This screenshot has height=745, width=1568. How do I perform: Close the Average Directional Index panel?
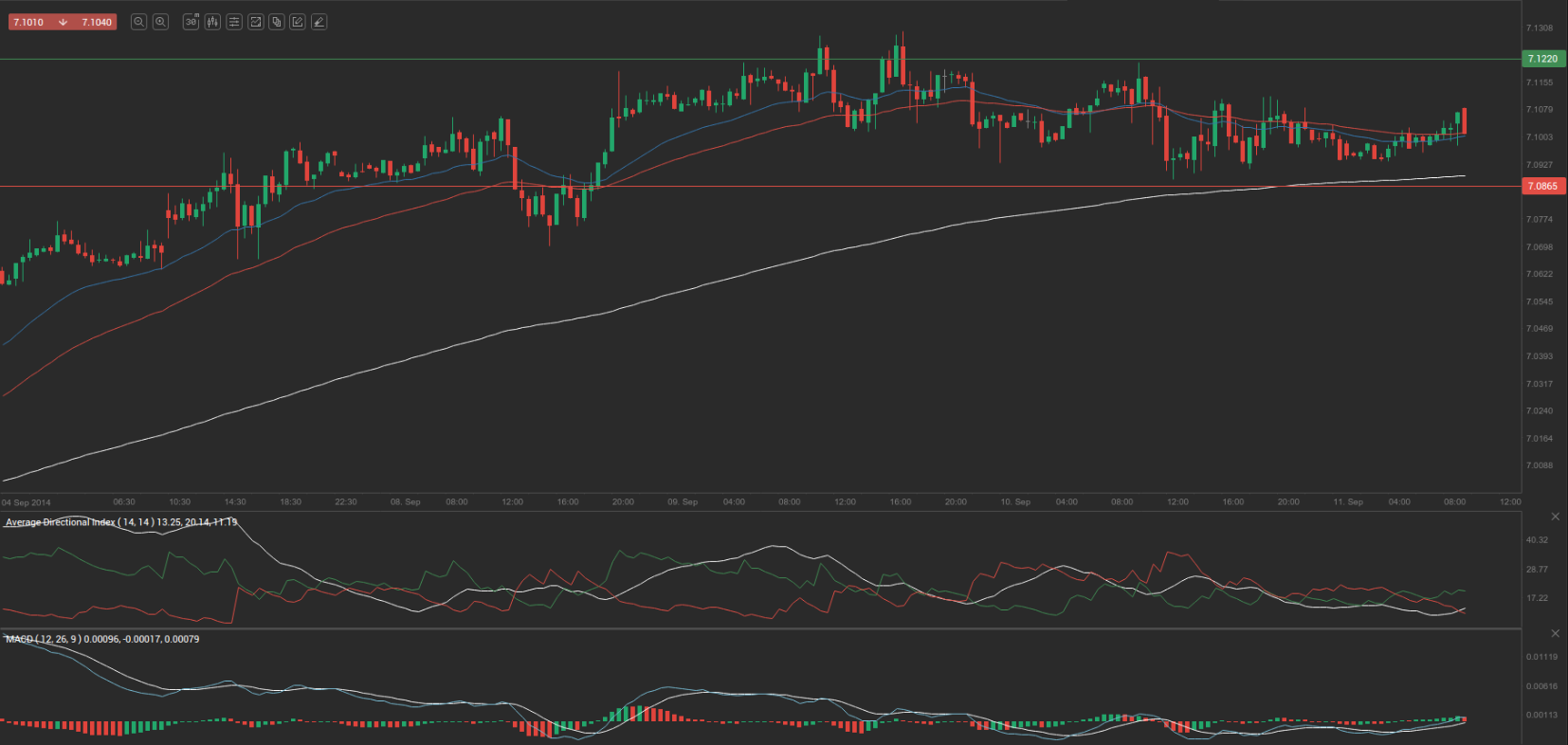[x=1555, y=517]
